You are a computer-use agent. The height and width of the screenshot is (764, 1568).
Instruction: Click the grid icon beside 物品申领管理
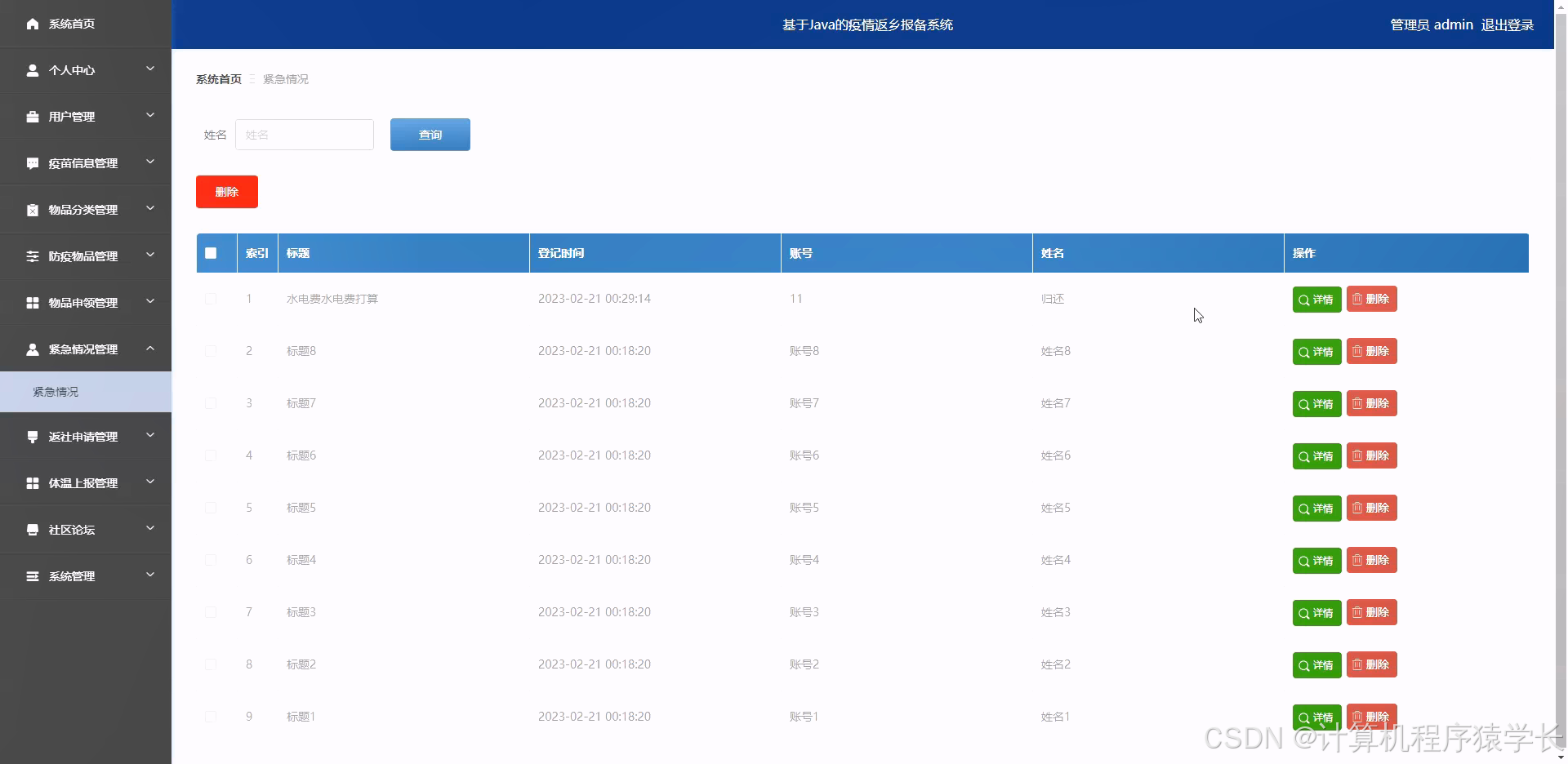point(33,303)
